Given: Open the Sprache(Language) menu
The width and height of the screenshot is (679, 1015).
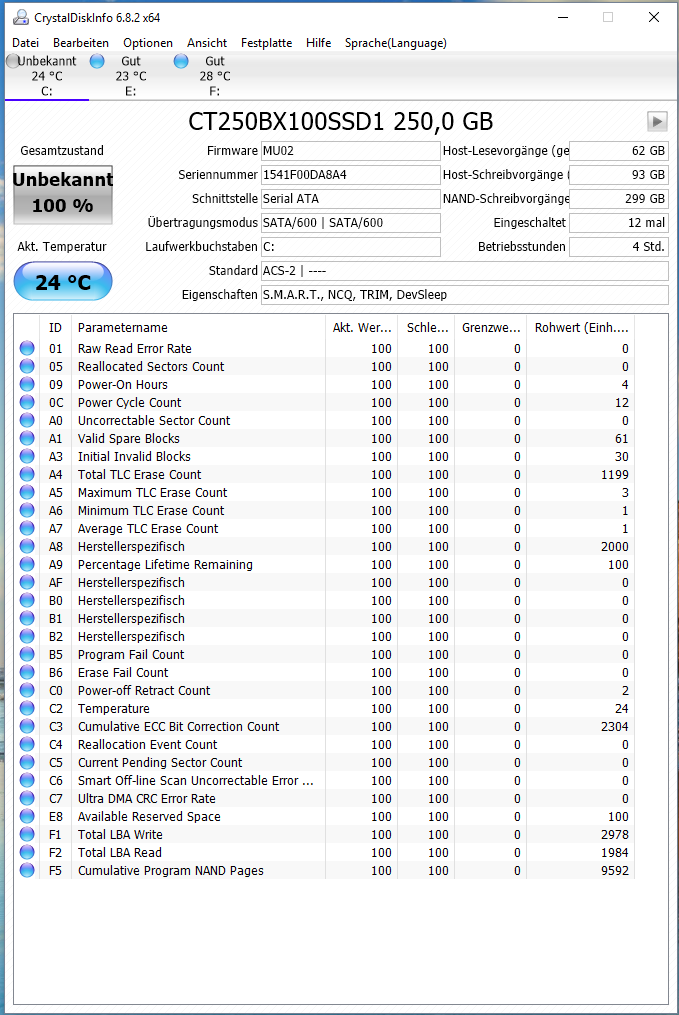Looking at the screenshot, I should (x=395, y=43).
